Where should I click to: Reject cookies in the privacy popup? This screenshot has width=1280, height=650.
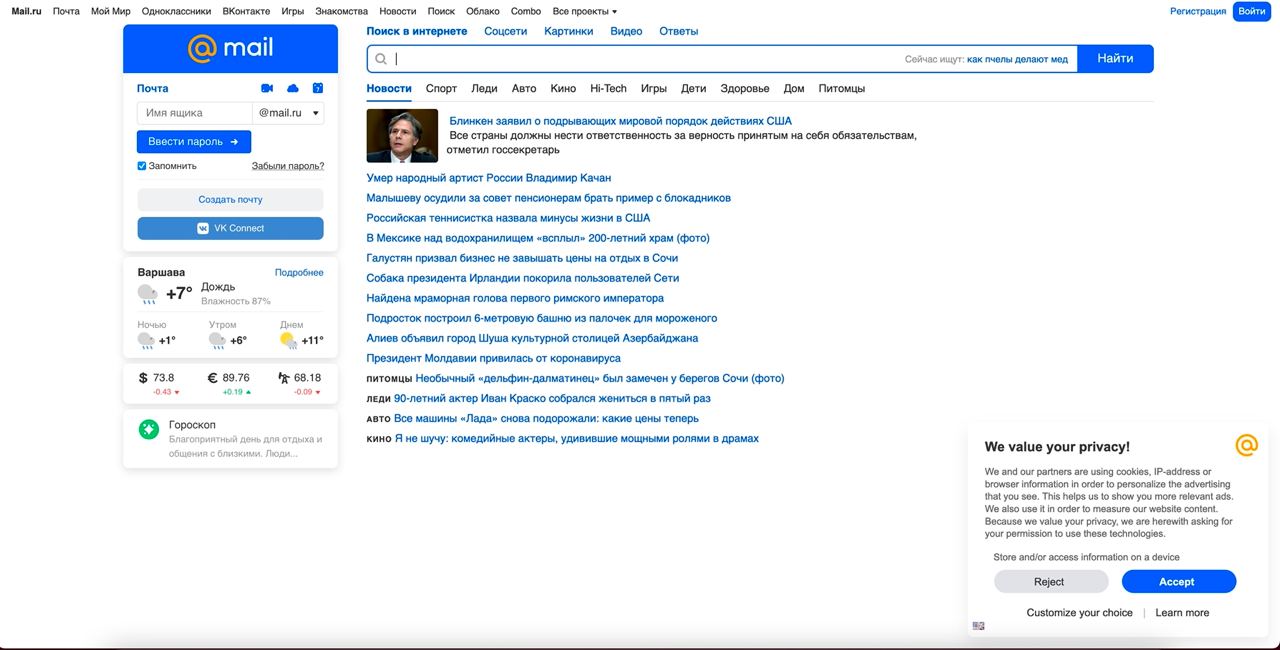(1050, 582)
